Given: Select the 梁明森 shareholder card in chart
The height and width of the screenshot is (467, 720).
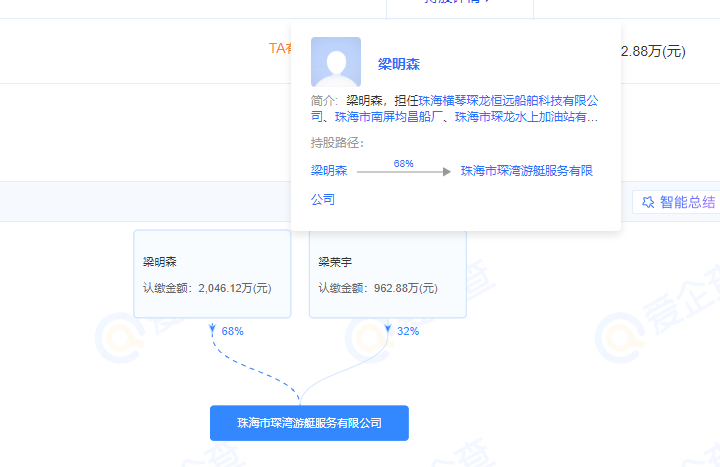Looking at the screenshot, I should pos(212,274).
